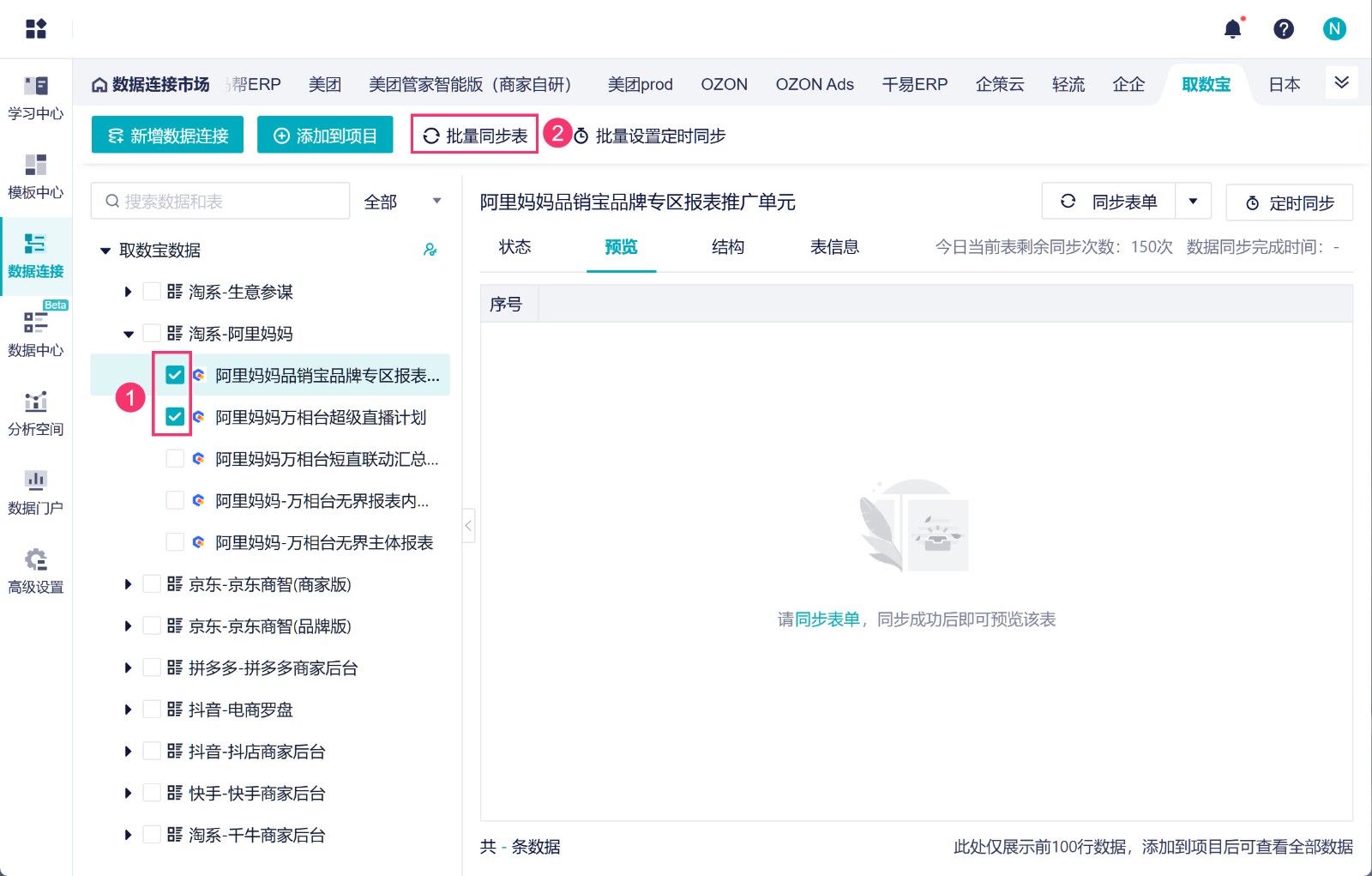The width and height of the screenshot is (1372, 876).
Task: Click the 批量同步表 button
Action: click(x=475, y=136)
